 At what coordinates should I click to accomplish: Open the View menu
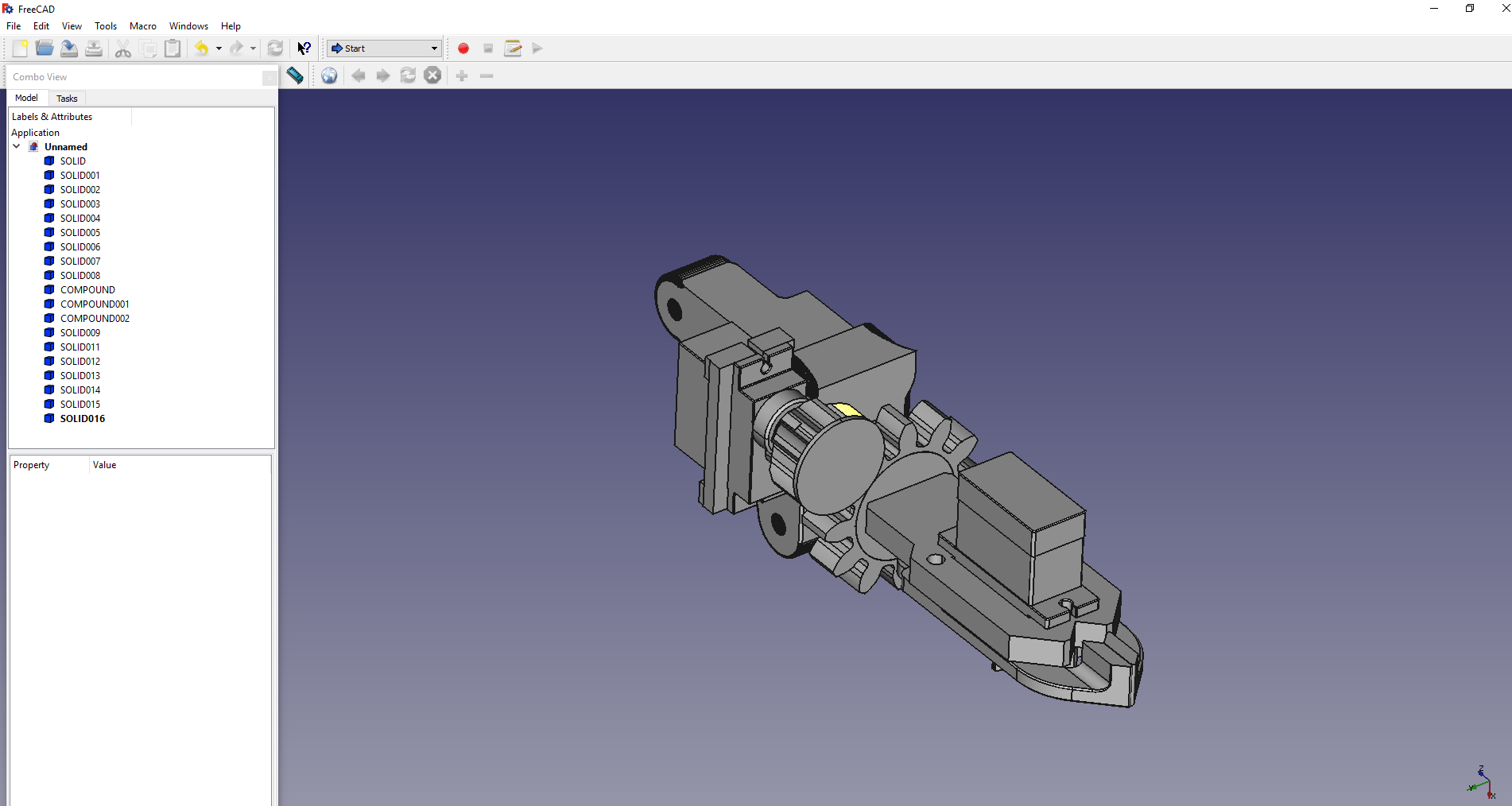[72, 26]
